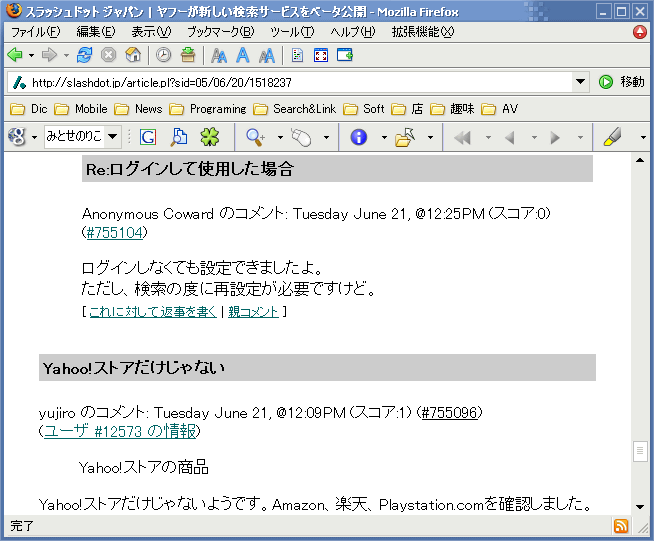Open the Search&Link bookmark folder

294,109
